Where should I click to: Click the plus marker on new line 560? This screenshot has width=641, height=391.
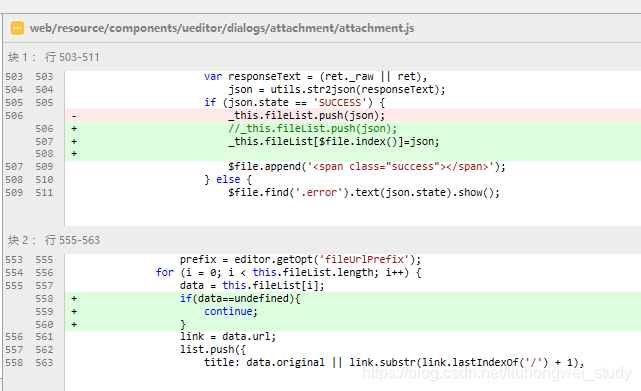(74, 325)
